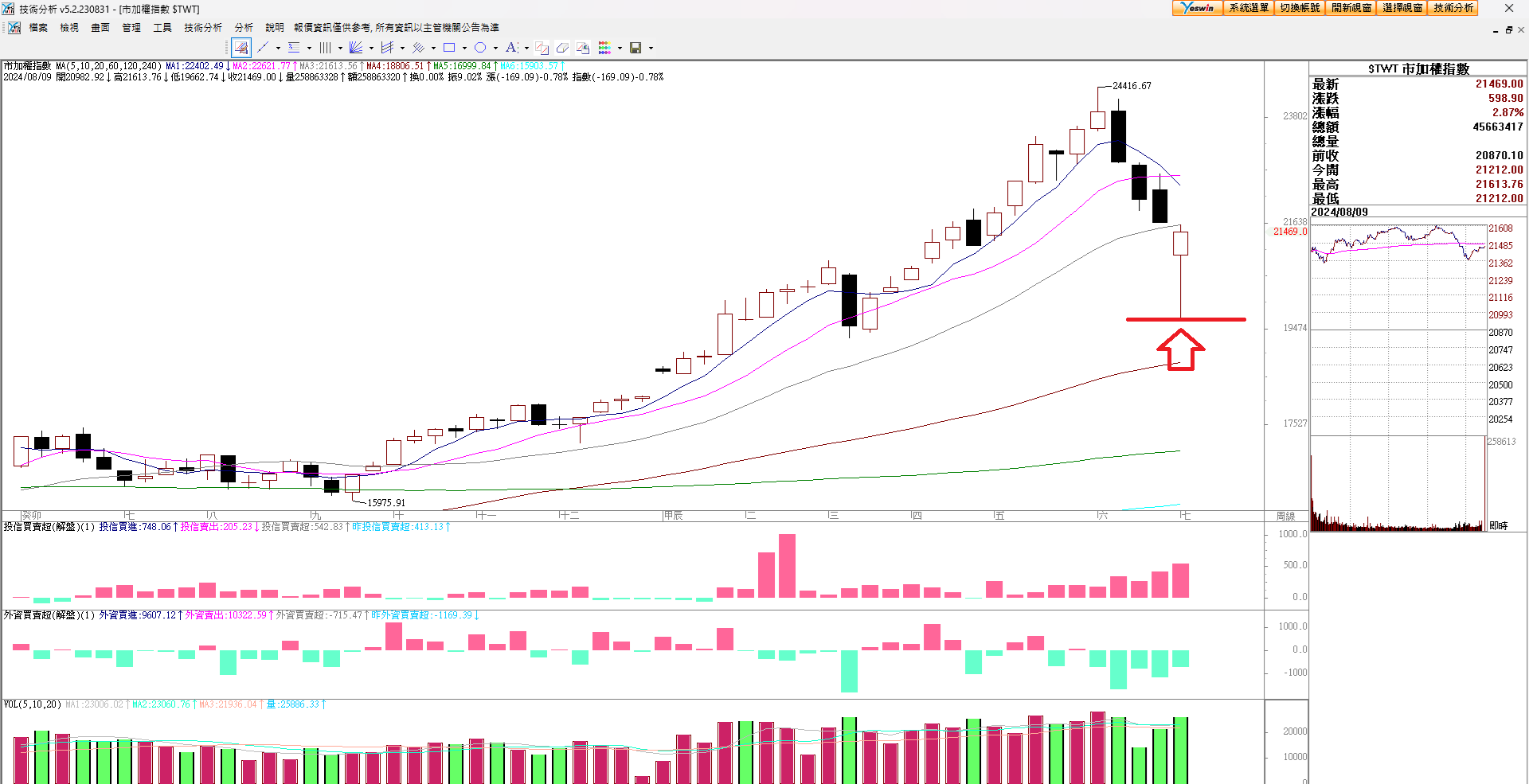The height and width of the screenshot is (784, 1529).
Task: Click the 15975.91 low price label
Action: pyautogui.click(x=386, y=503)
